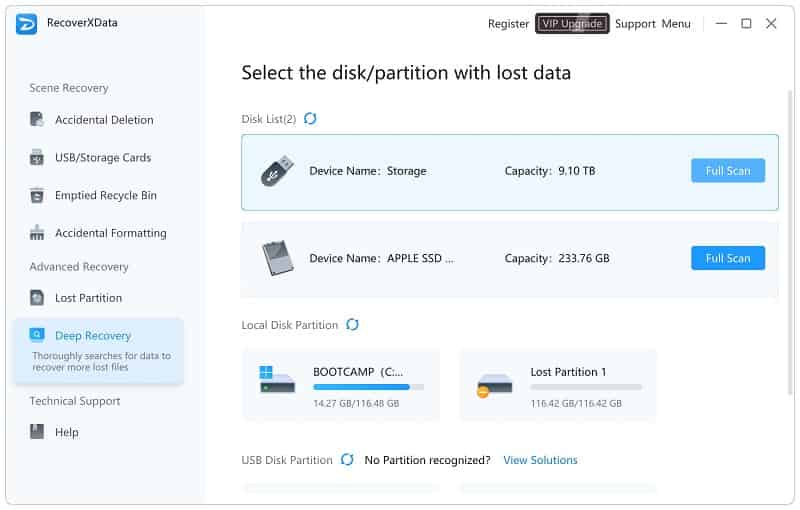Choose Emptied Recycle Bin recovery
The width and height of the screenshot is (800, 510).
(106, 196)
